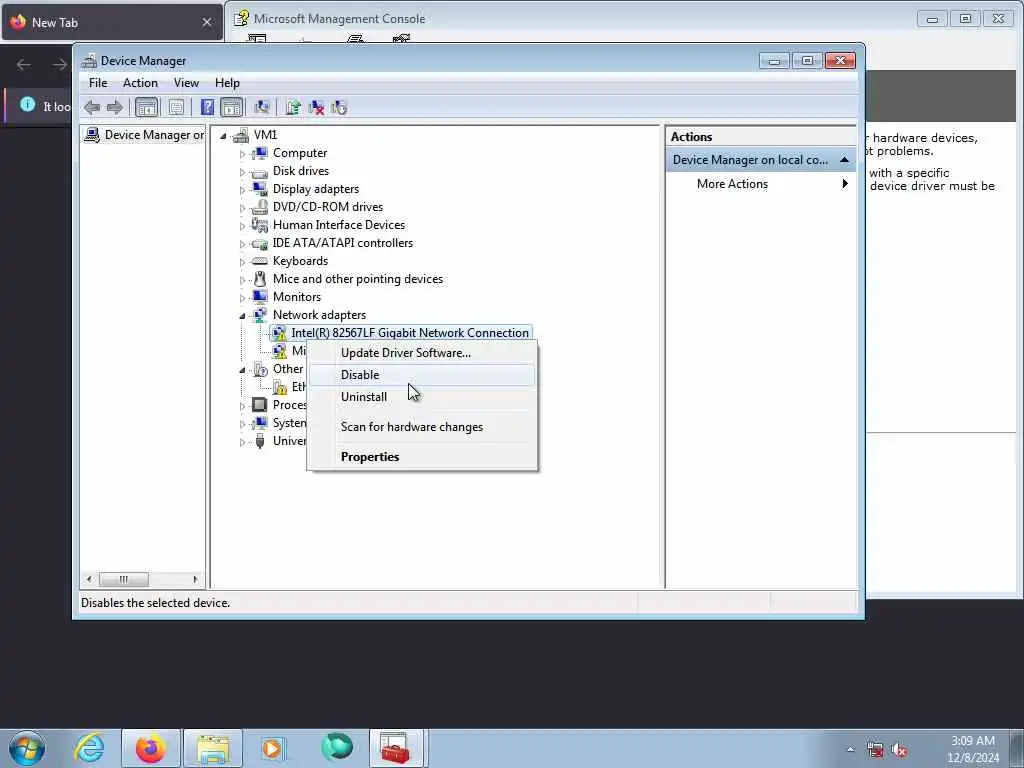Toggle the Show/Hide Action Pane toolbar icon
Image resolution: width=1024 pixels, height=768 pixels.
[231, 107]
